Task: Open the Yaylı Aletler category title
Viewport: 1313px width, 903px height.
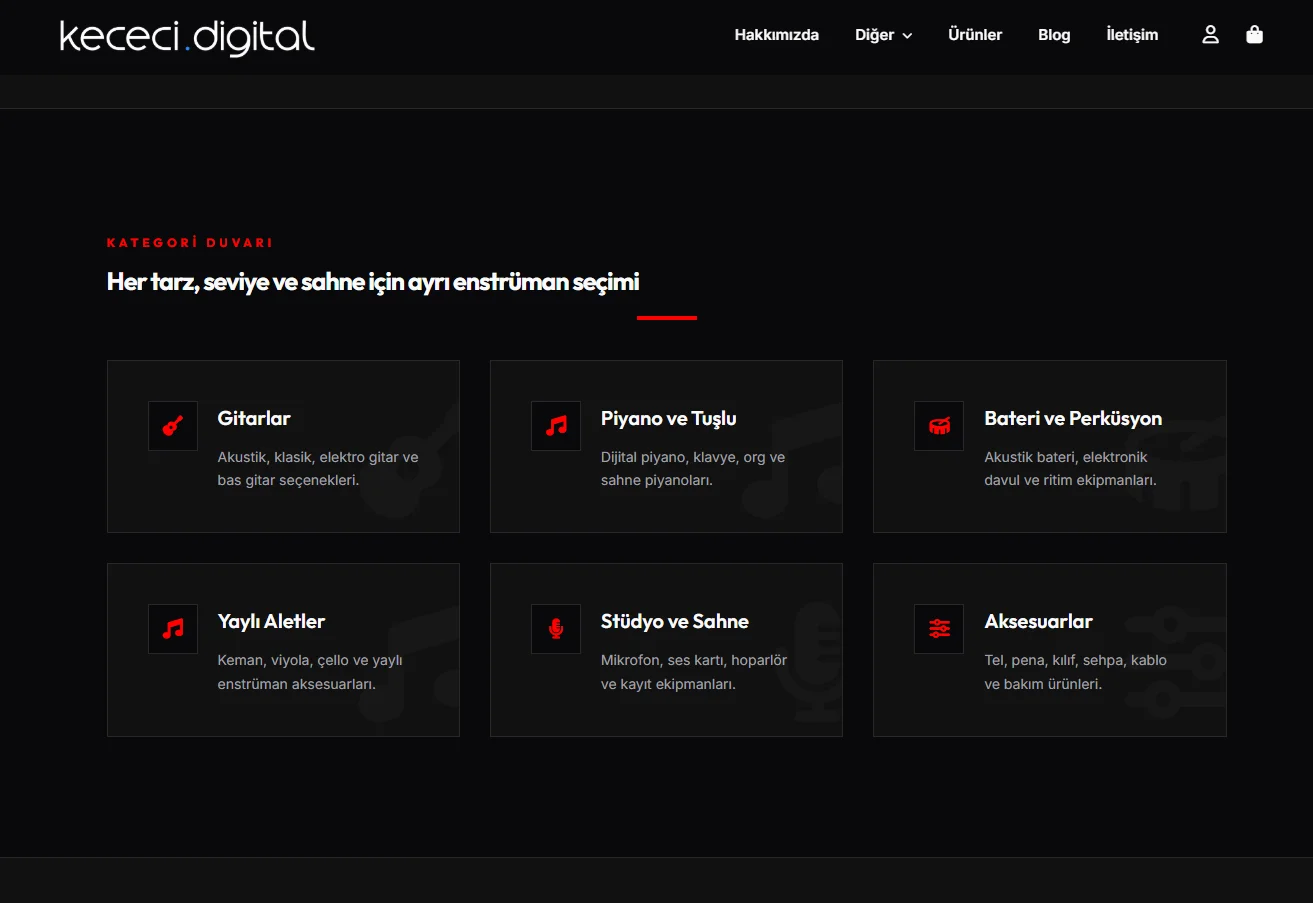Action: click(271, 621)
